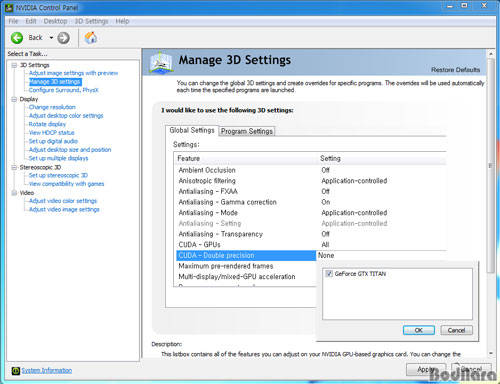Select Multi-display/mixed-GPU acceleration row

[246, 277]
